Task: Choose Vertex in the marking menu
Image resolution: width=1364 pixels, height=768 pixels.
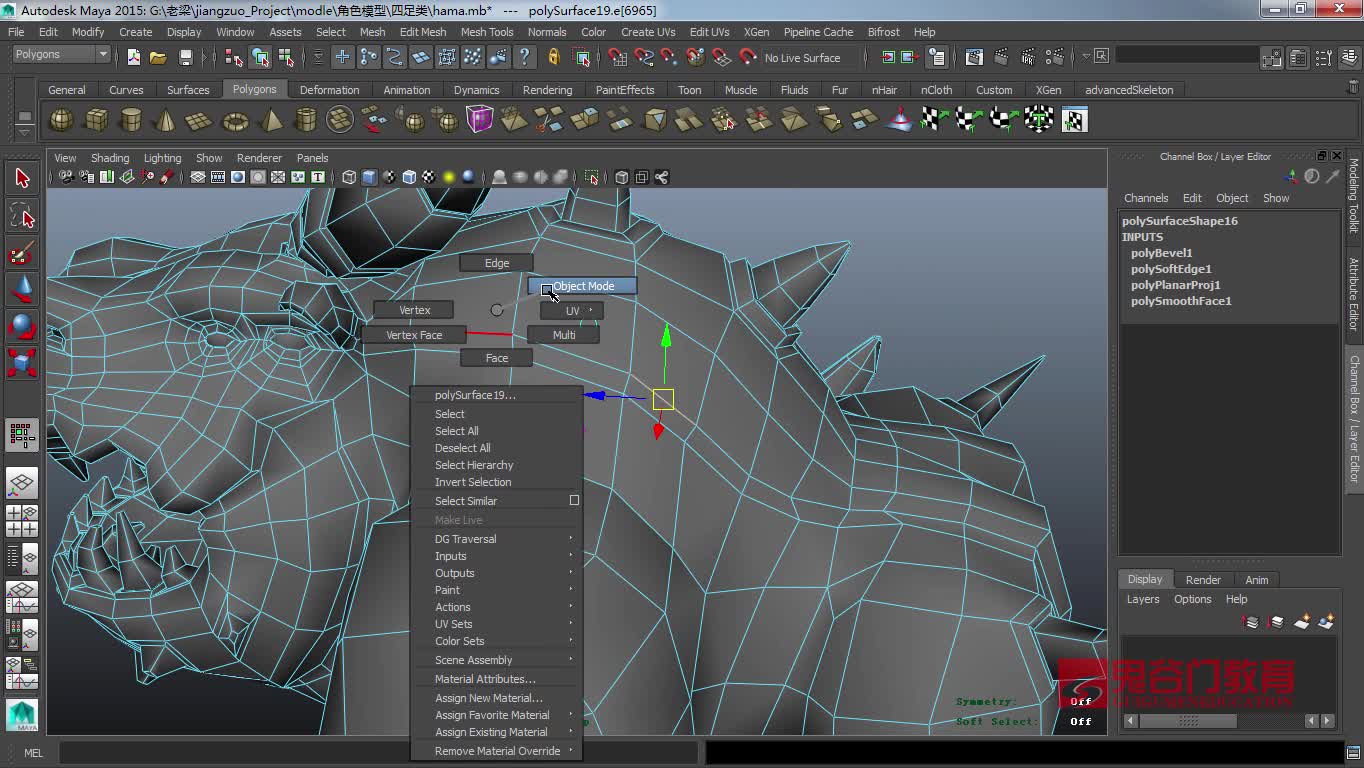Action: (414, 310)
